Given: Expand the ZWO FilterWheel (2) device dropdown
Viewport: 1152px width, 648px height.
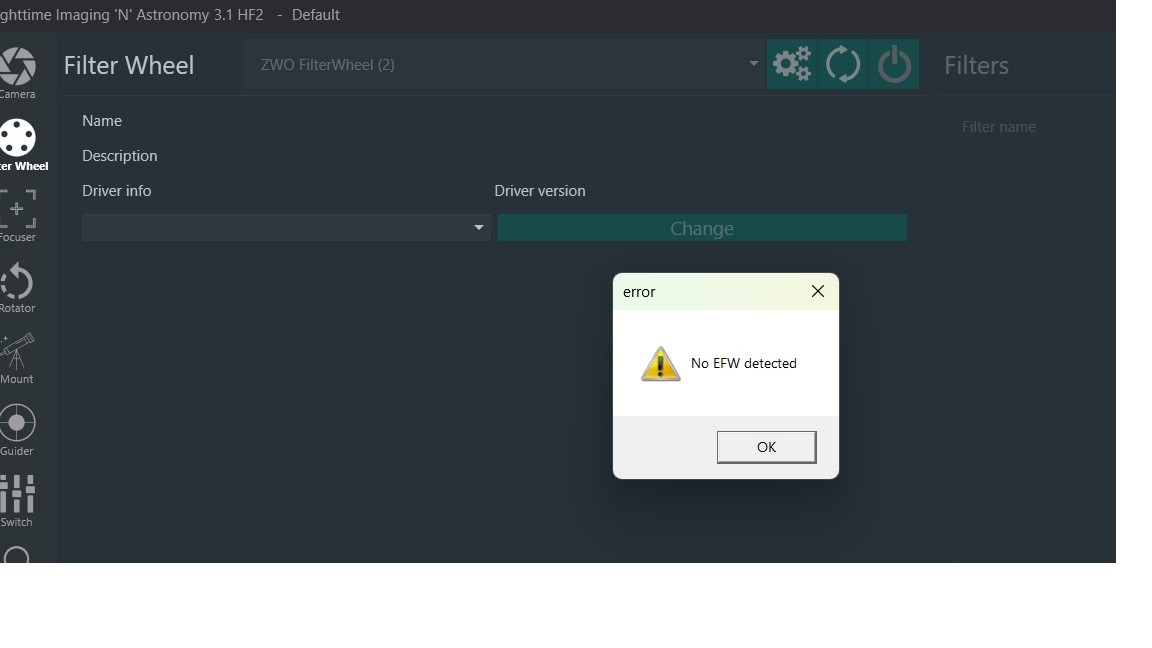Looking at the screenshot, I should [x=504, y=65].
